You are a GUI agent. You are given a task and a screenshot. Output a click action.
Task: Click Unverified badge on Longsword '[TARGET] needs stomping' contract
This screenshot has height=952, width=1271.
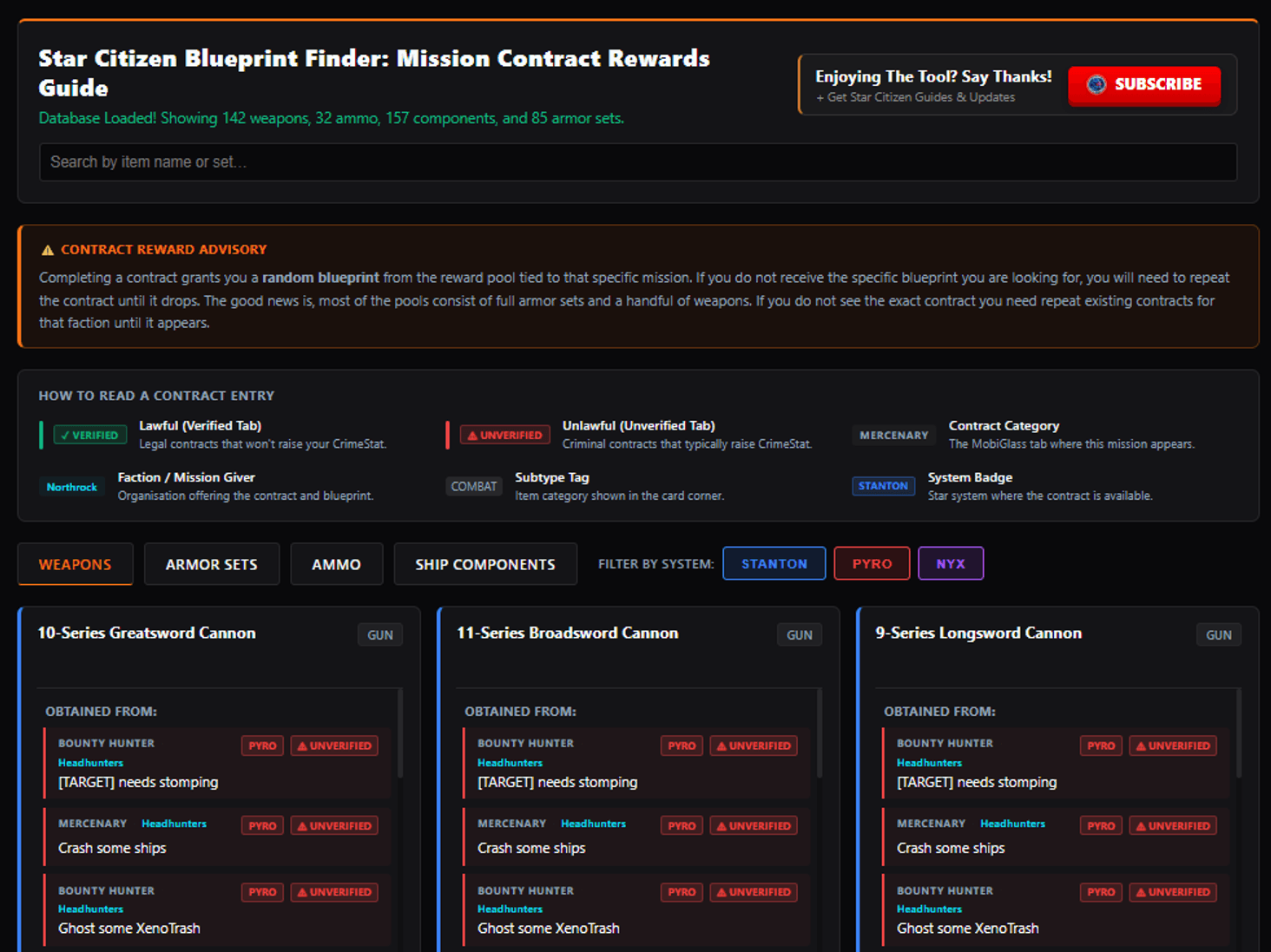click(1173, 745)
